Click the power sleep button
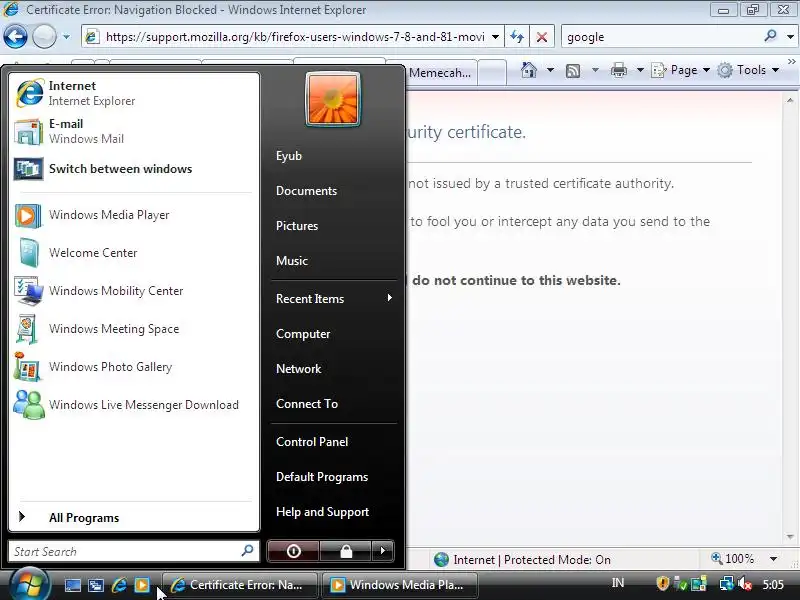 (293, 551)
